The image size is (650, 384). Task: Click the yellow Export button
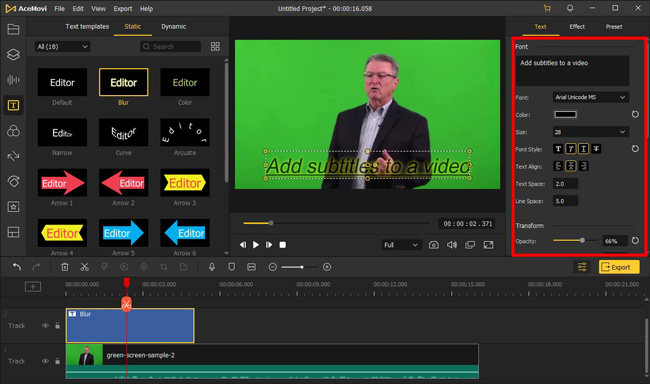[619, 267]
